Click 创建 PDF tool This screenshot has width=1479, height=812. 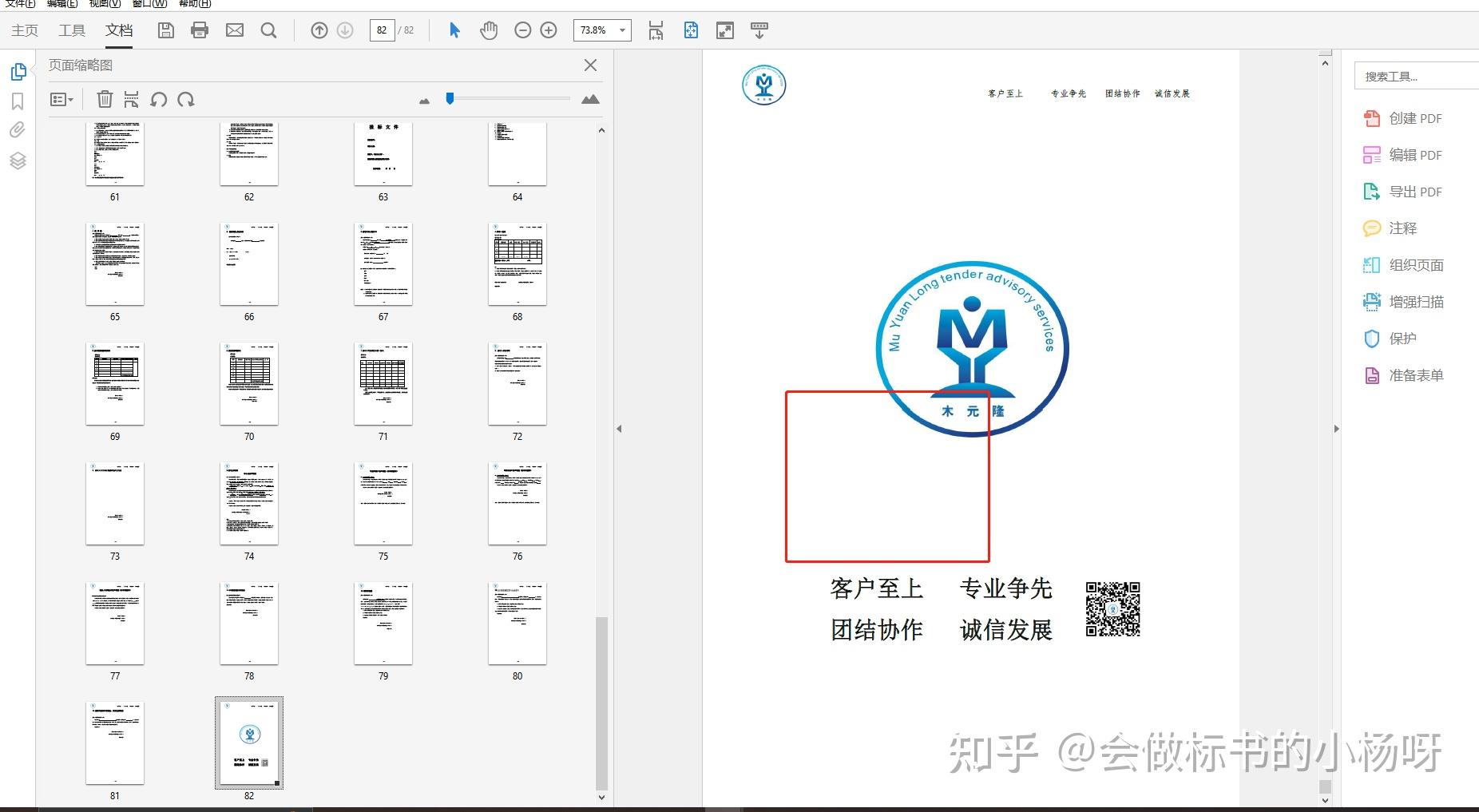pyautogui.click(x=1402, y=118)
